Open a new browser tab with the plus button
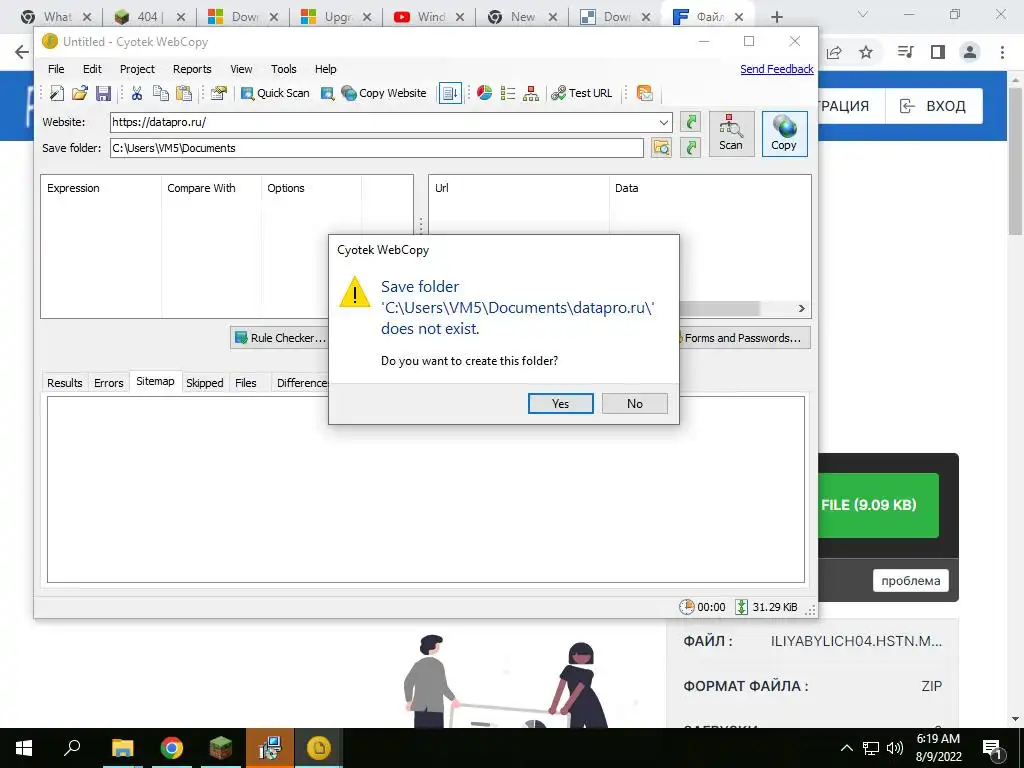The image size is (1024, 768). (x=776, y=17)
